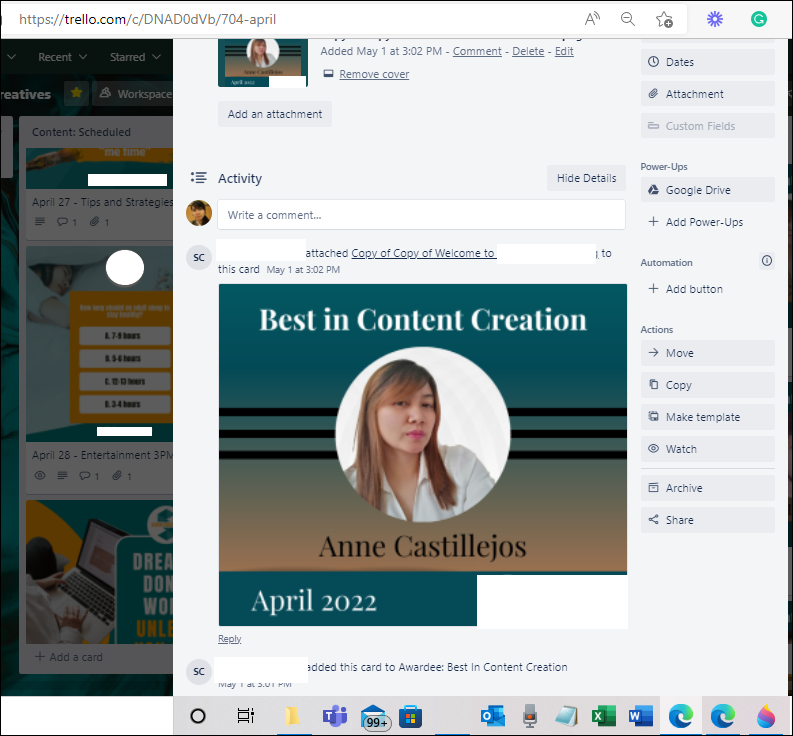793x736 pixels.
Task: Click the Activity list icon
Action: click(198, 178)
